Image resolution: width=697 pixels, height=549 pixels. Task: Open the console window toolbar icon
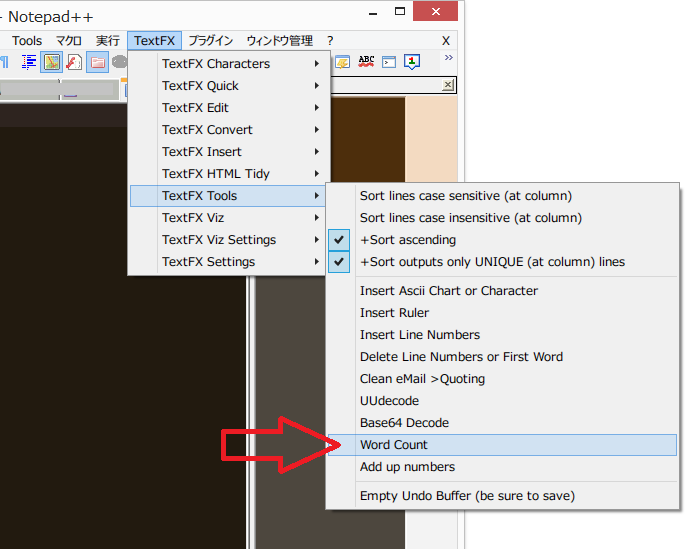coord(389,62)
